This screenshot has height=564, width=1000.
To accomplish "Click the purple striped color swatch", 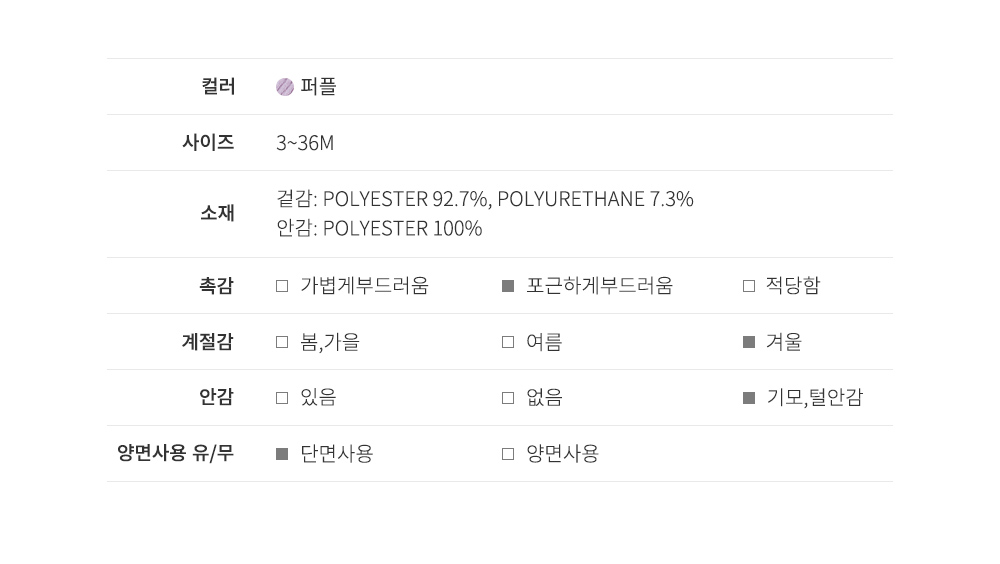I will pos(285,87).
